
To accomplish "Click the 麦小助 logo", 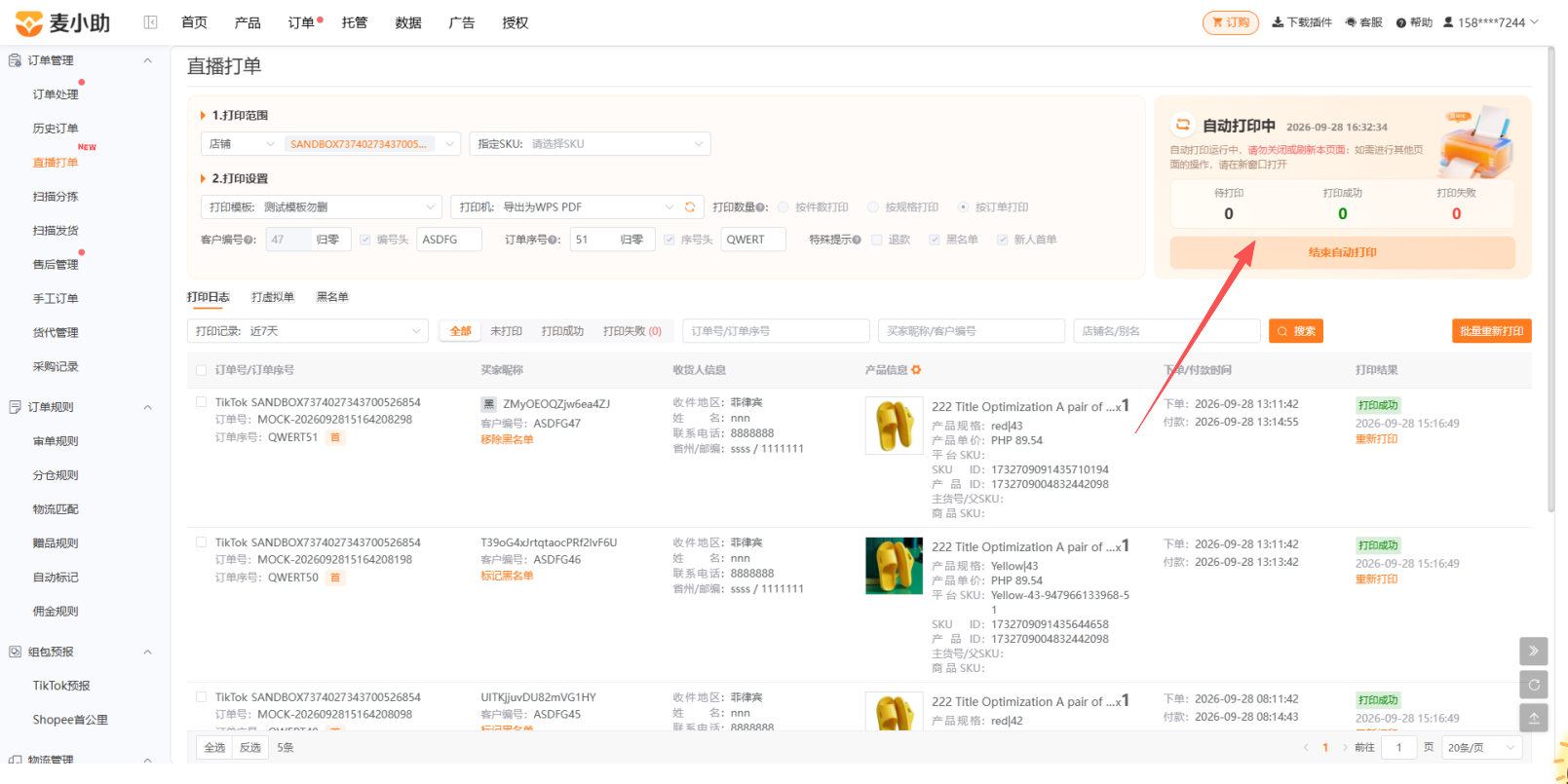I will (63, 22).
